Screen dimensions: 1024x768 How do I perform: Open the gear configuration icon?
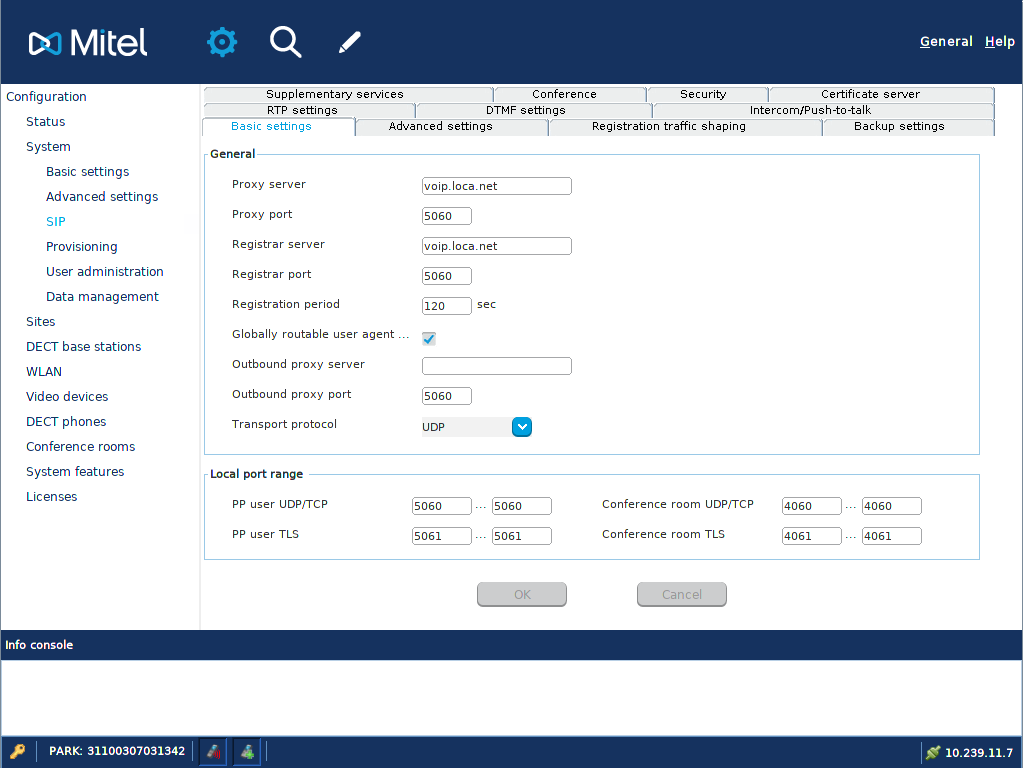(222, 42)
